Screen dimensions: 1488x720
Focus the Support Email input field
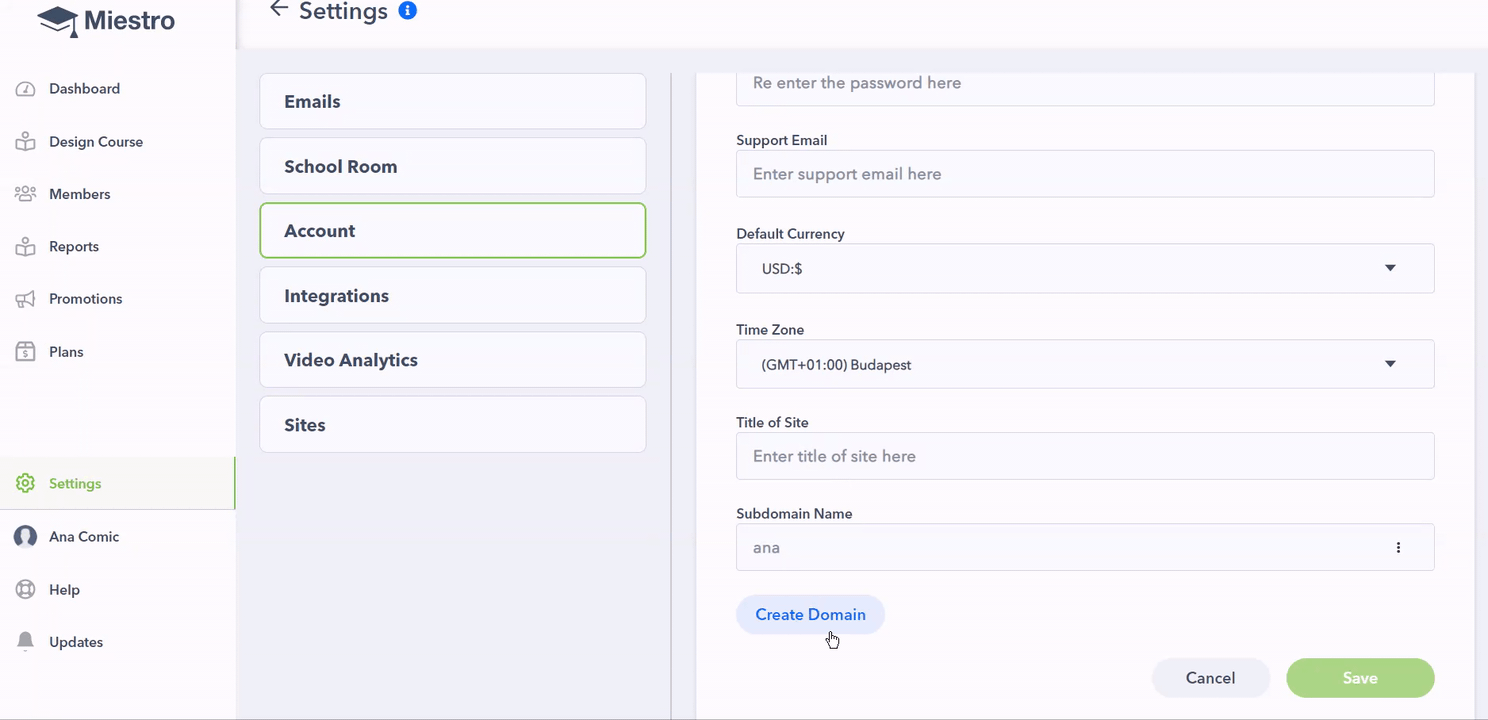(1085, 174)
